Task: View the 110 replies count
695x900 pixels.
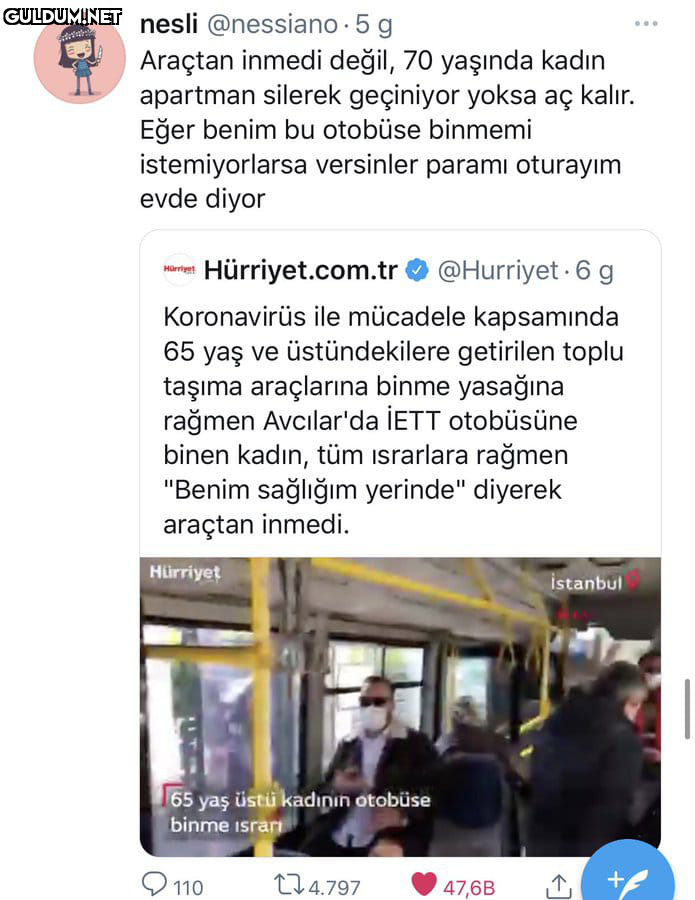Action: [188, 887]
